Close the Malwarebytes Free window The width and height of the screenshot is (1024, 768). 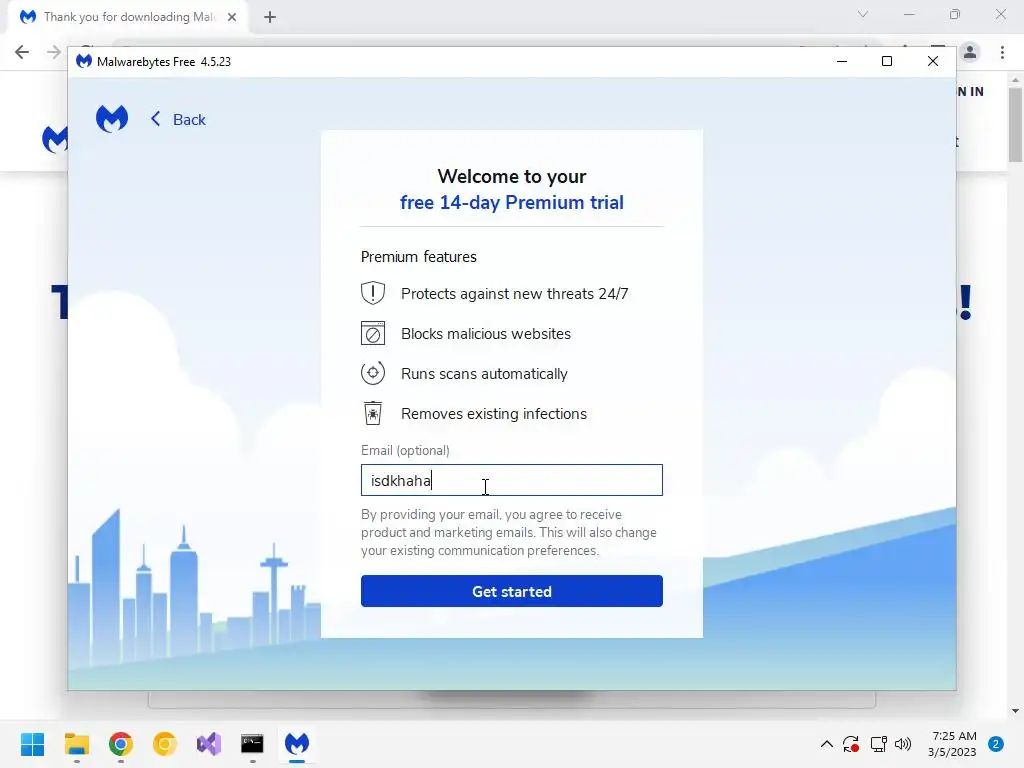pyautogui.click(x=933, y=61)
